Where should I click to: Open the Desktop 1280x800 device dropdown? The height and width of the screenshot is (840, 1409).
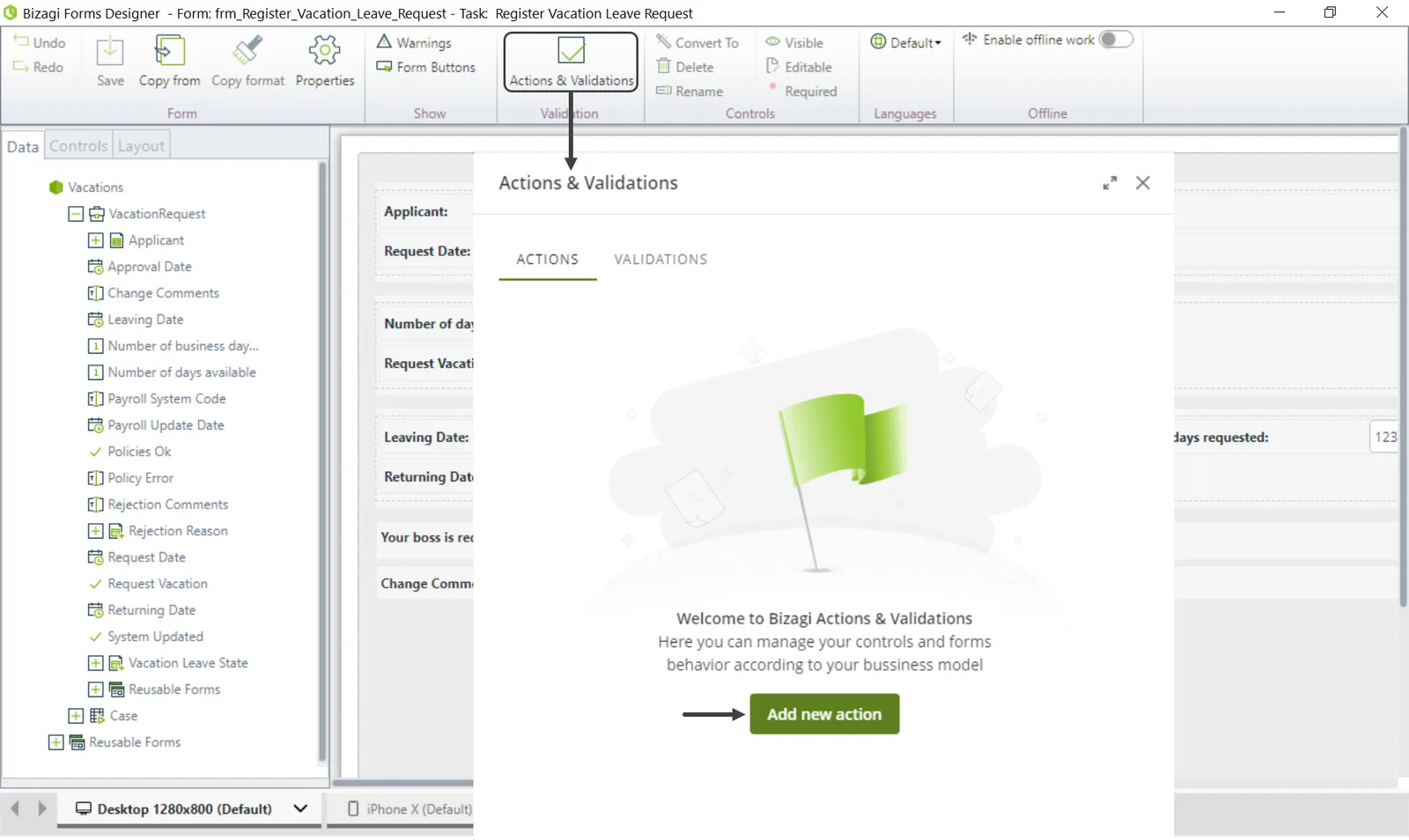click(300, 808)
